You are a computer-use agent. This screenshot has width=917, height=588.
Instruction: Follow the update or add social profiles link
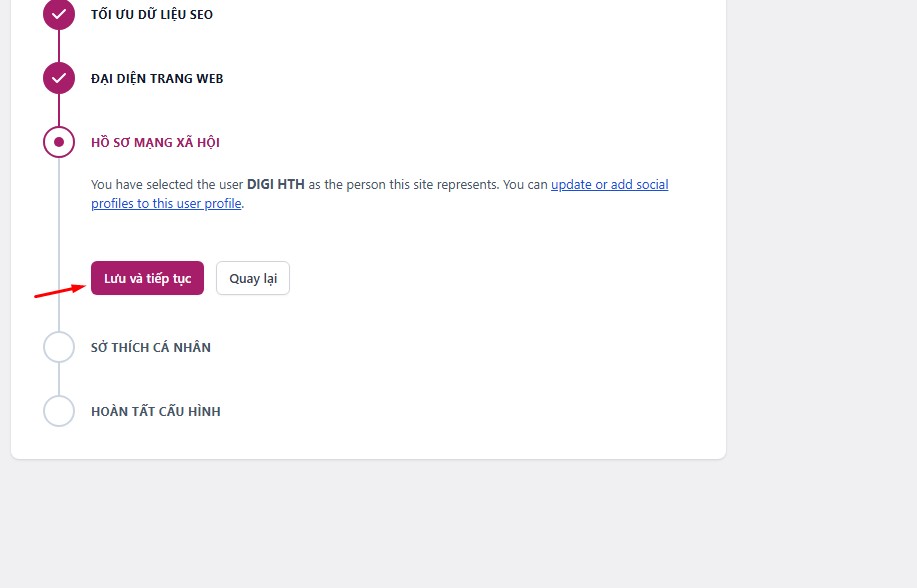[x=609, y=185]
